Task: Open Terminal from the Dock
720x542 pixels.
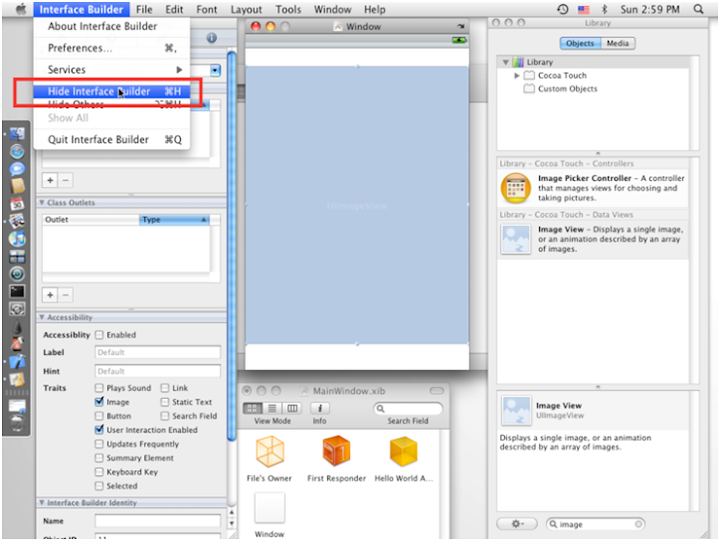Action: pos(17,291)
